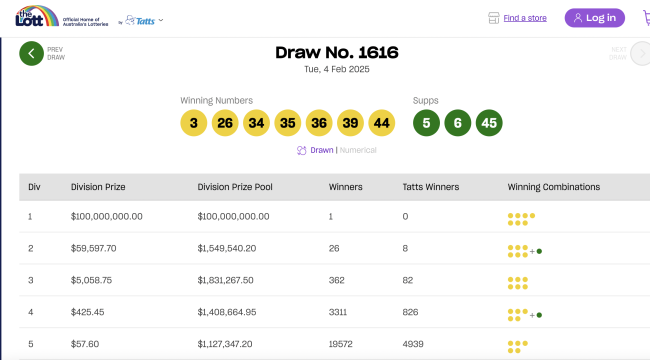The image size is (650, 360).
Task: Go to previous draw with green arrow
Action: (x=32, y=54)
